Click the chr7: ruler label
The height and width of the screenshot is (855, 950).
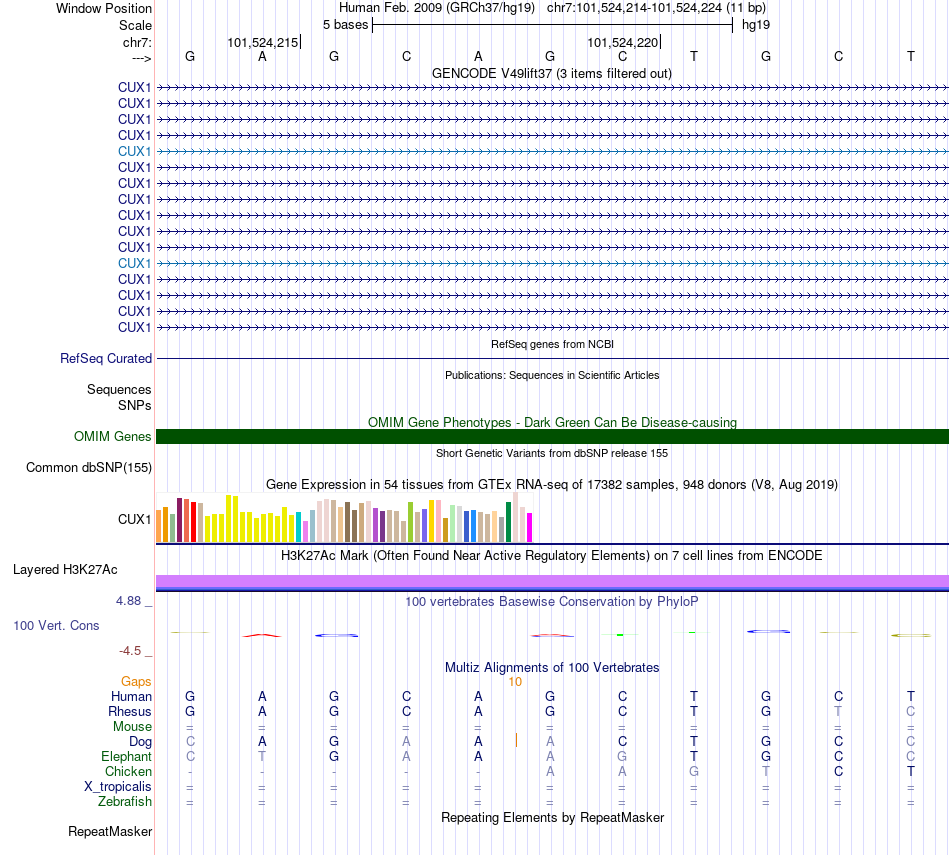point(137,42)
